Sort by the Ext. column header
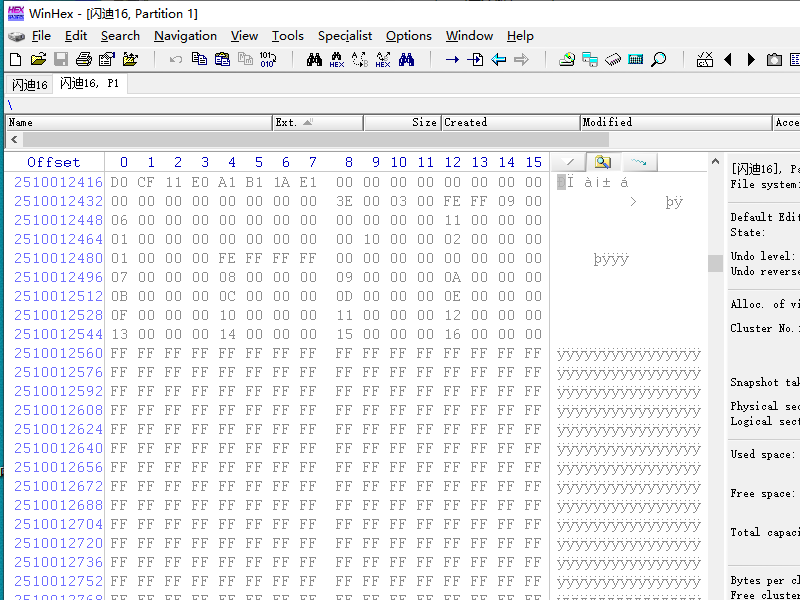The height and width of the screenshot is (600, 800). 318,122
